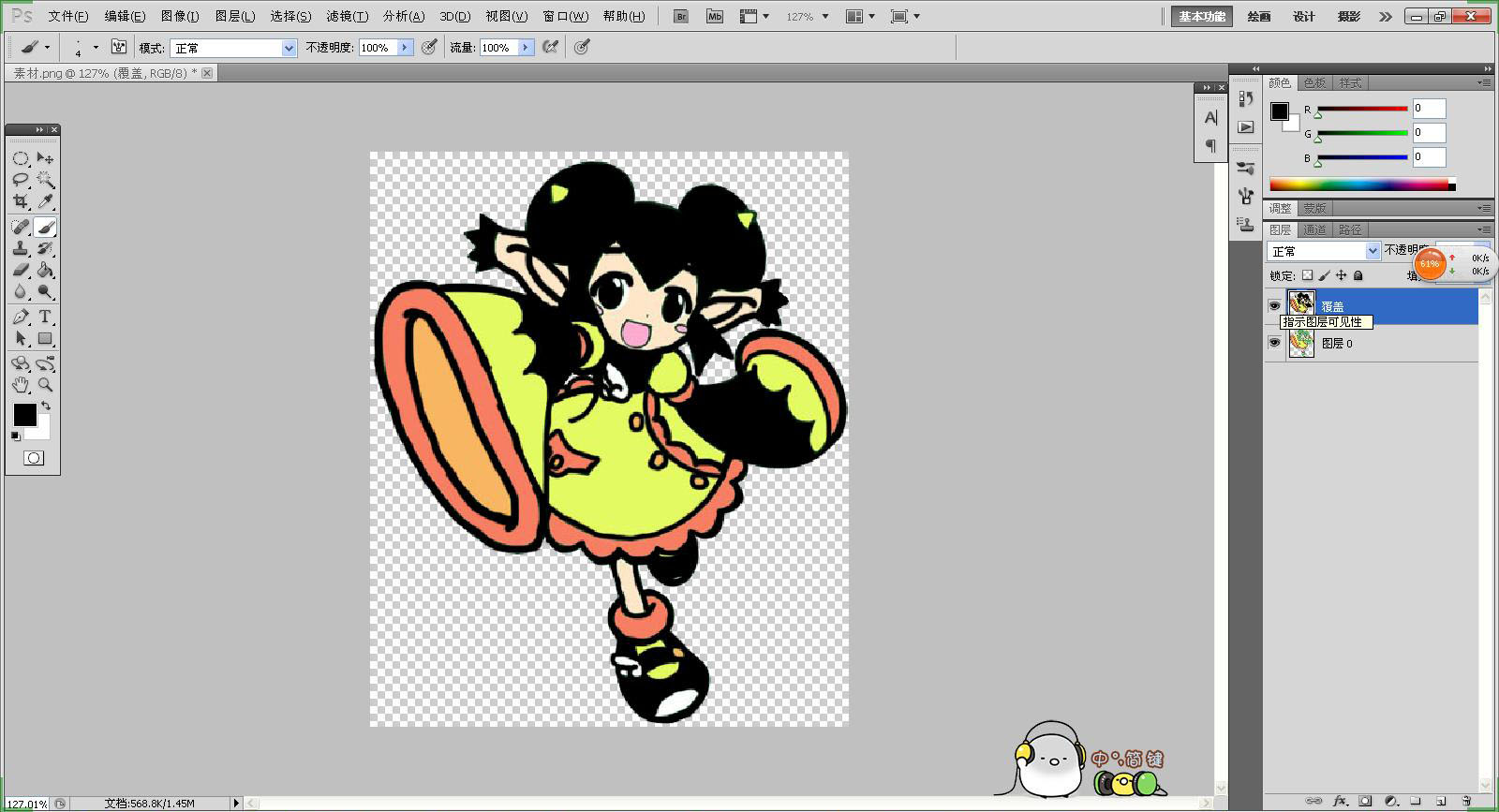The width and height of the screenshot is (1499, 812).
Task: Activate the Crop tool
Action: point(21,201)
